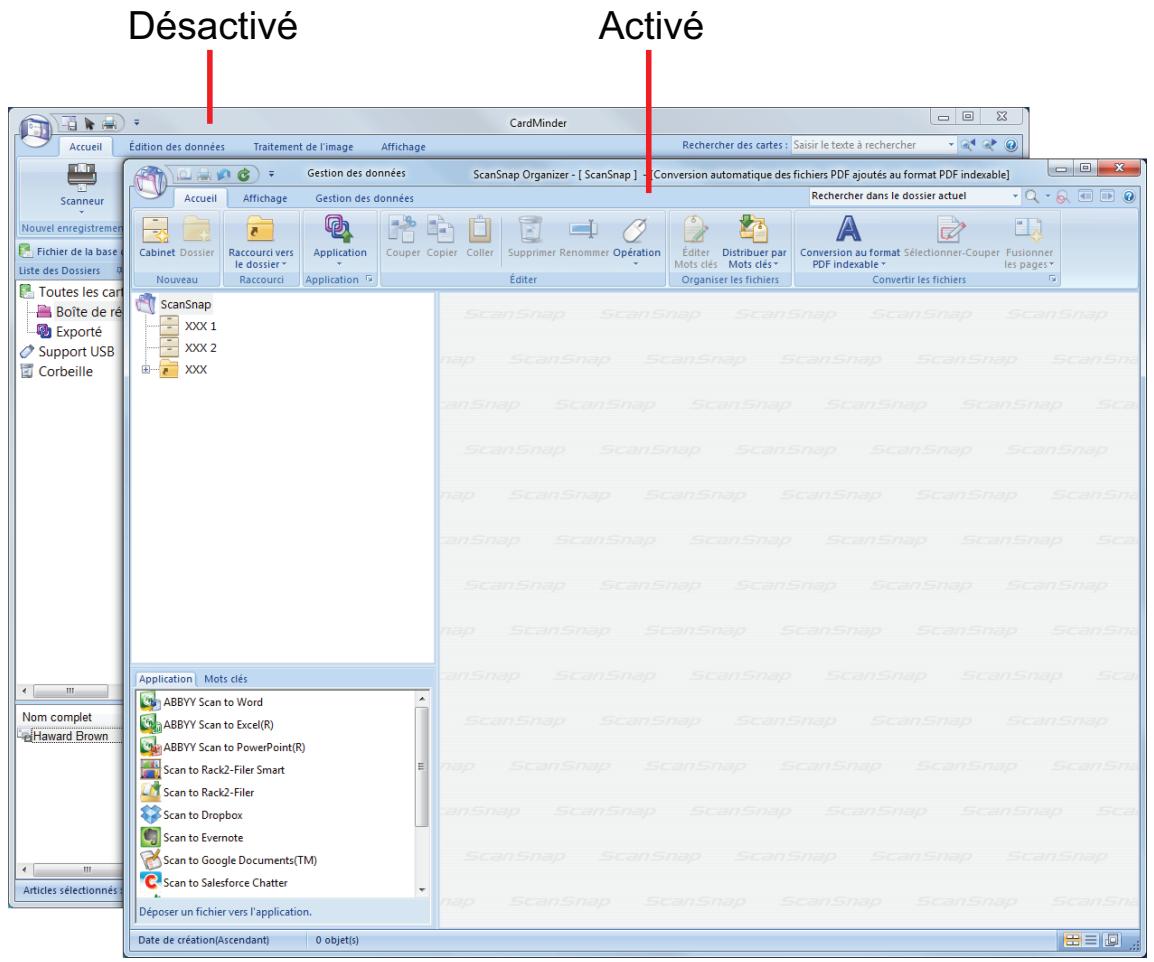
Task: Open Affichage tab in CardMinder
Action: [x=403, y=146]
